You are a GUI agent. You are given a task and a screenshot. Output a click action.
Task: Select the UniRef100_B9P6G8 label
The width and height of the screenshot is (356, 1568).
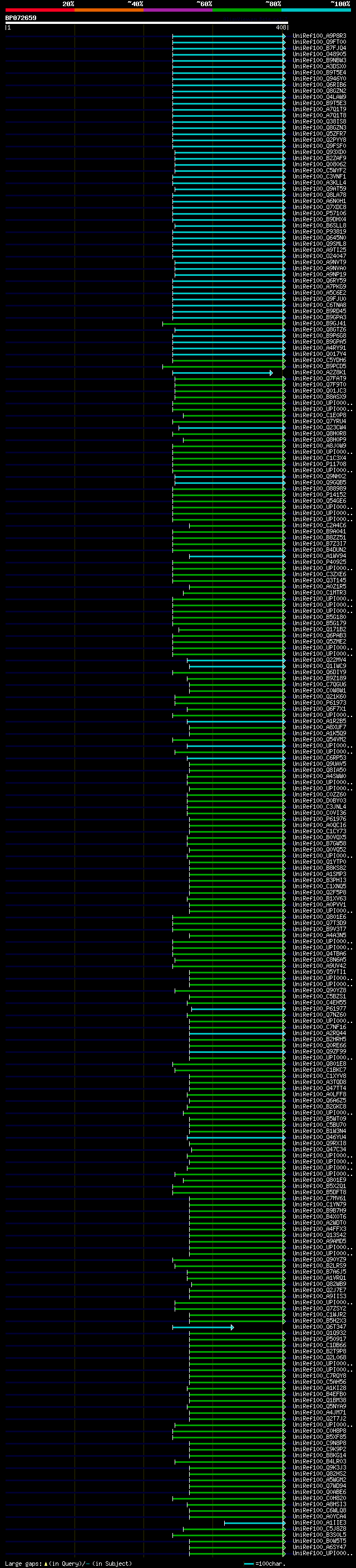coord(319,335)
